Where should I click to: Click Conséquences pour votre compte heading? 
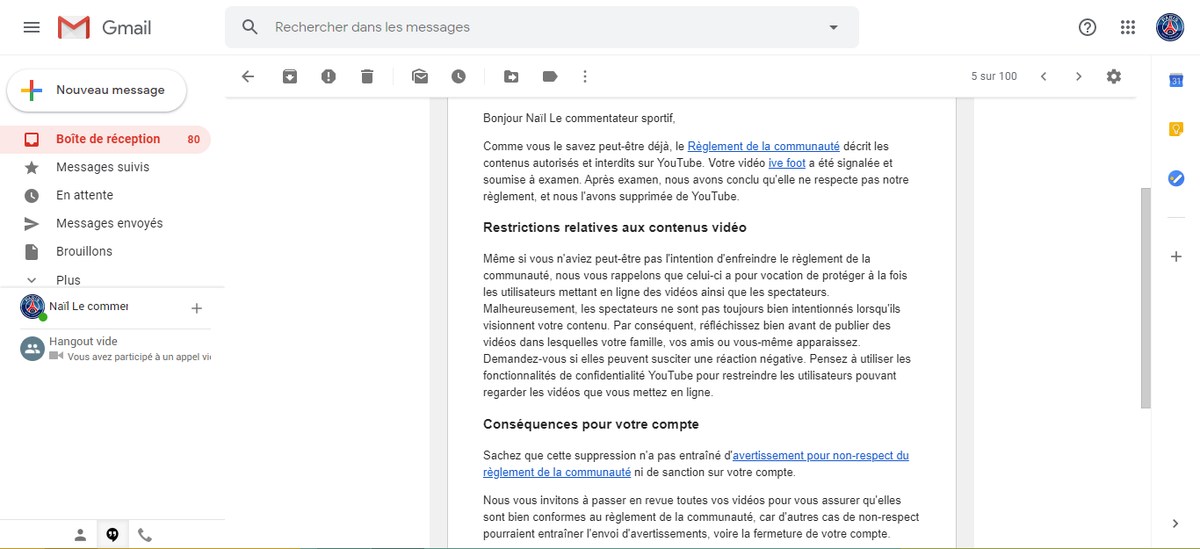click(590, 424)
